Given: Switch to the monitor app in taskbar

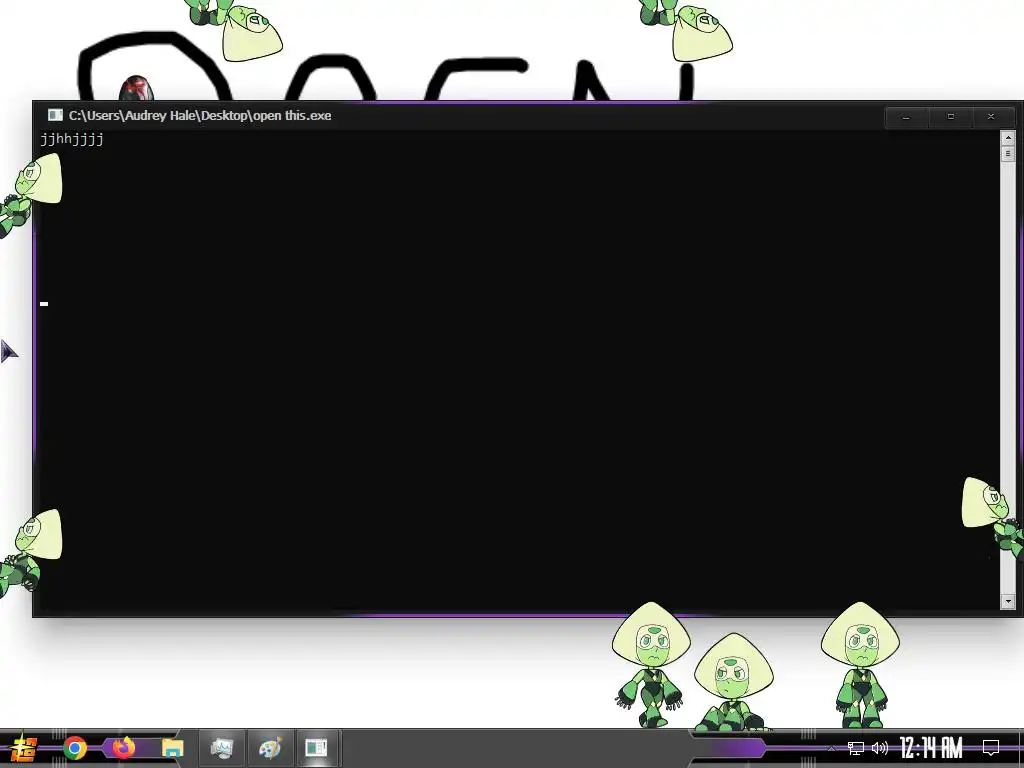Looking at the screenshot, I should click(x=222, y=748).
